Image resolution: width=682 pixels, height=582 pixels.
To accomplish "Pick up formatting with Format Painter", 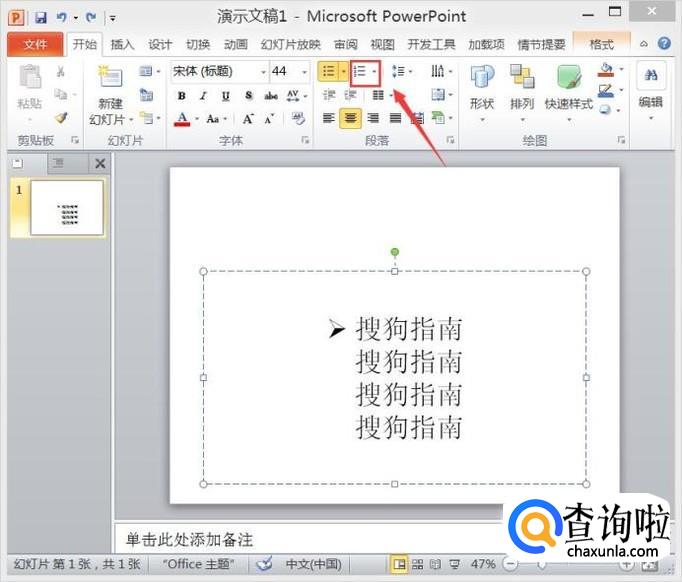I will 61,118.
